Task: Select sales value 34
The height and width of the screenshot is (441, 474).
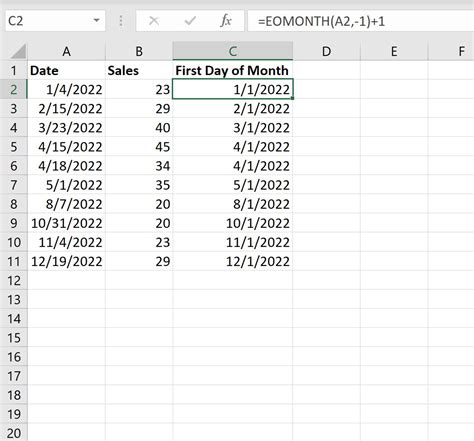Action: point(139,166)
